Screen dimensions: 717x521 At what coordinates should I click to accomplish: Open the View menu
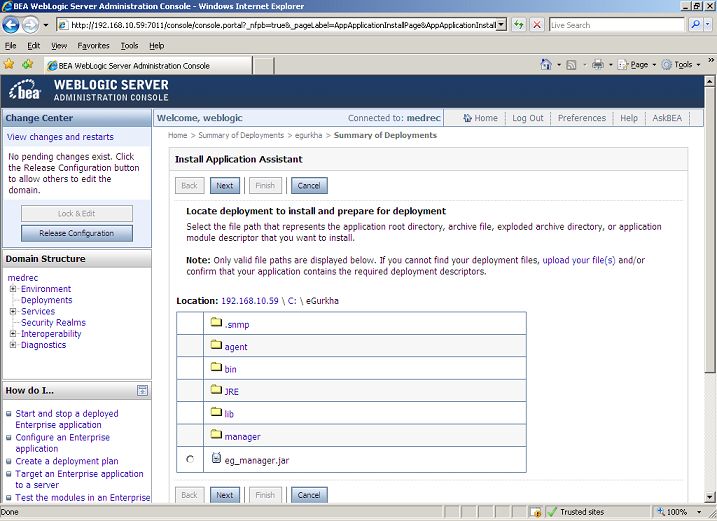coord(59,46)
